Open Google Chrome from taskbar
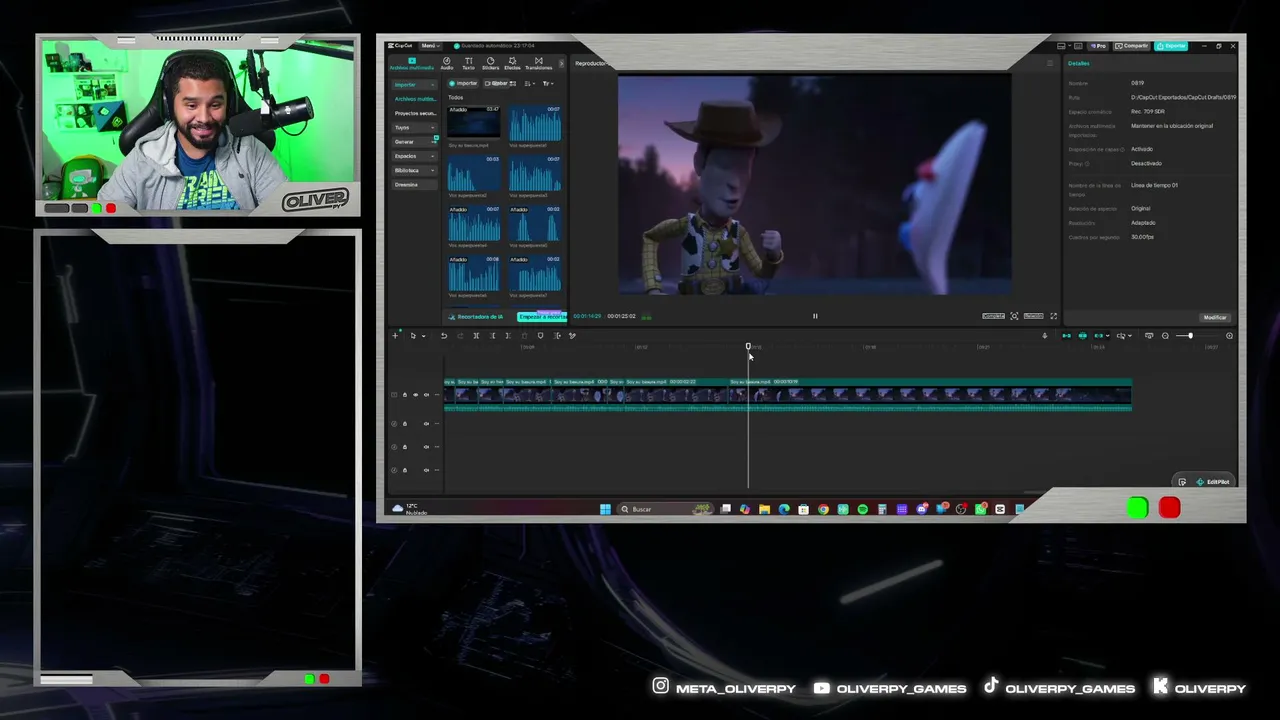The height and width of the screenshot is (720, 1280). pos(823,509)
